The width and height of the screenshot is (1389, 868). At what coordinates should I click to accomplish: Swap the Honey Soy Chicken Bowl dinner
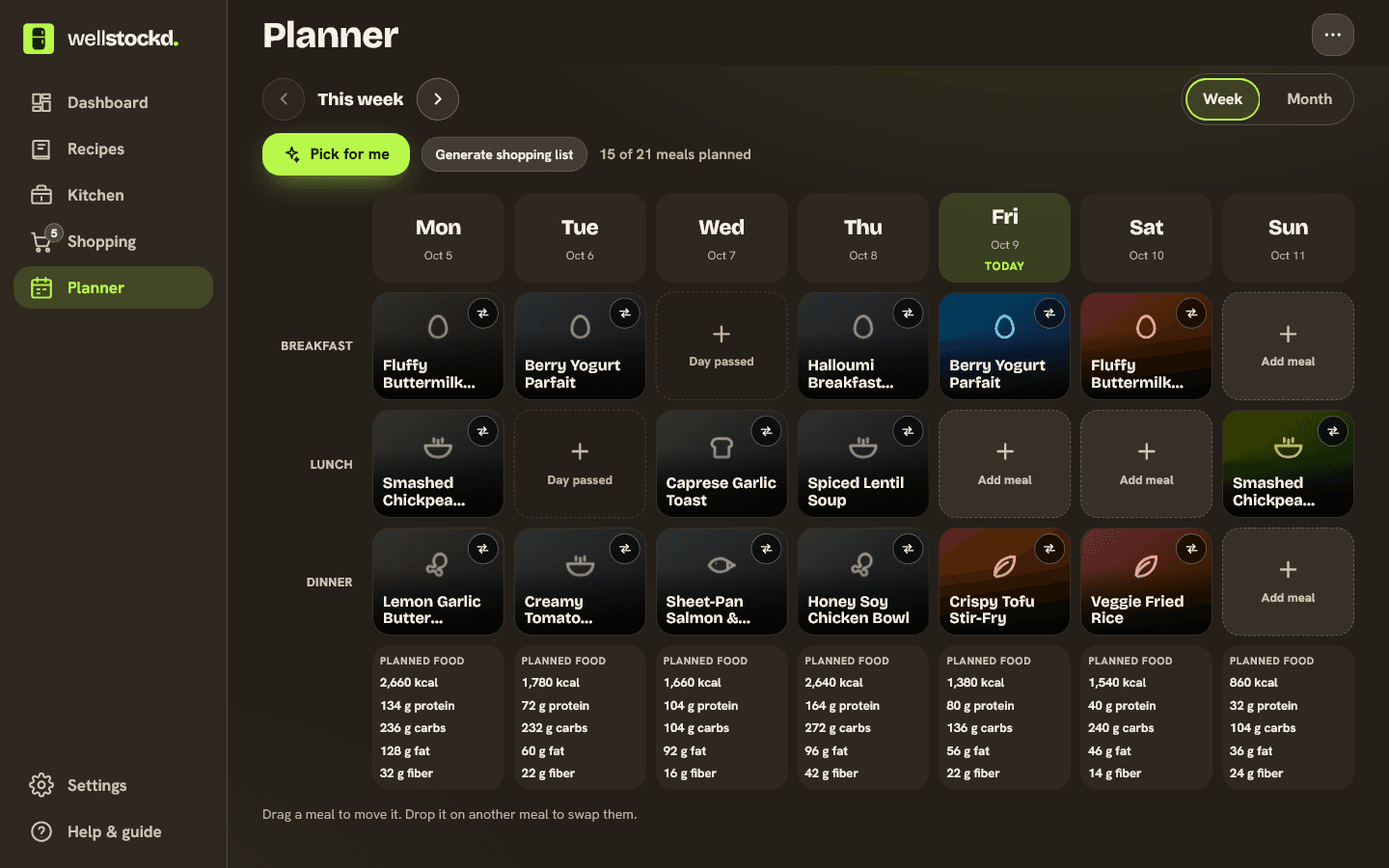pos(908,549)
